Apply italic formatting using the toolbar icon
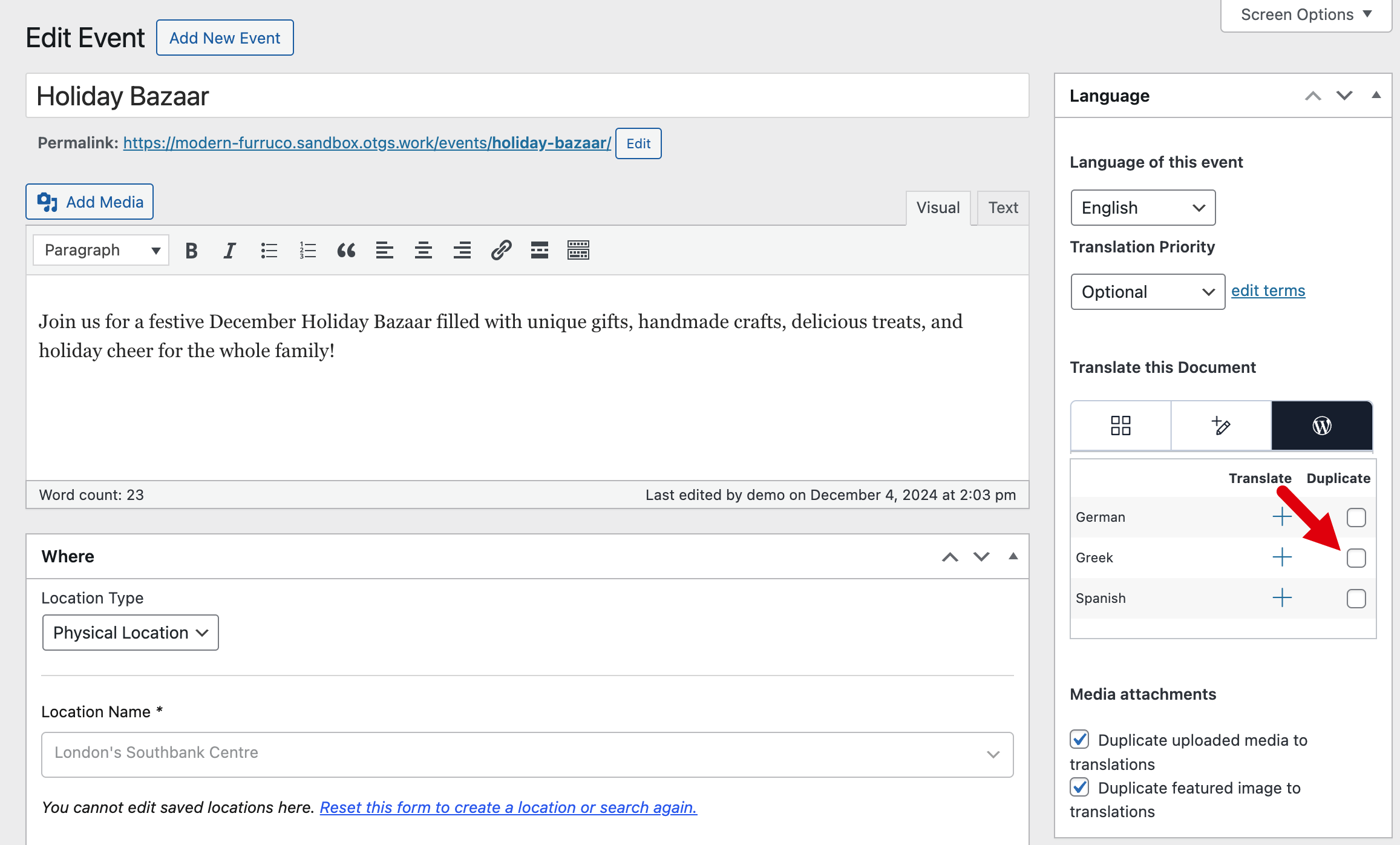 click(229, 250)
